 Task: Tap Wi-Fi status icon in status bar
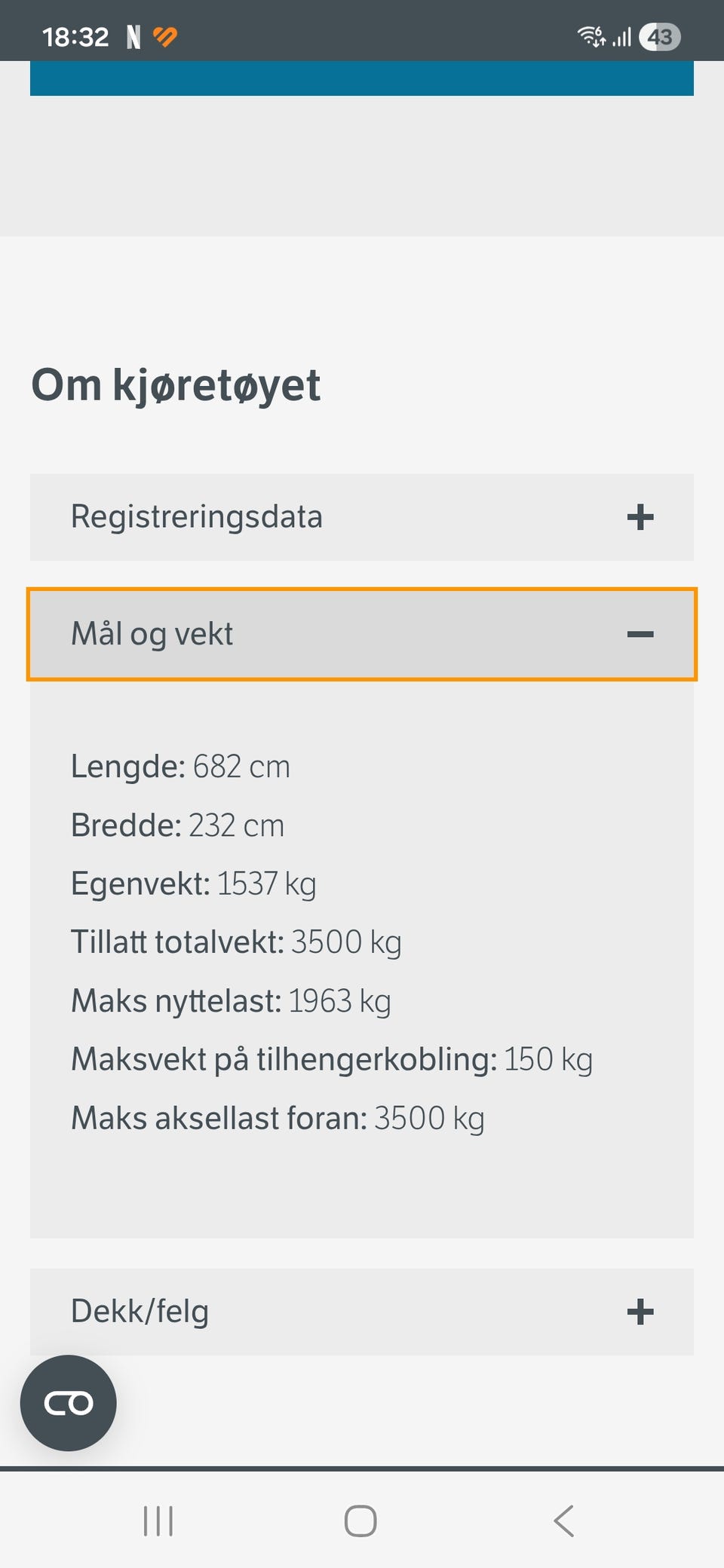point(591,36)
